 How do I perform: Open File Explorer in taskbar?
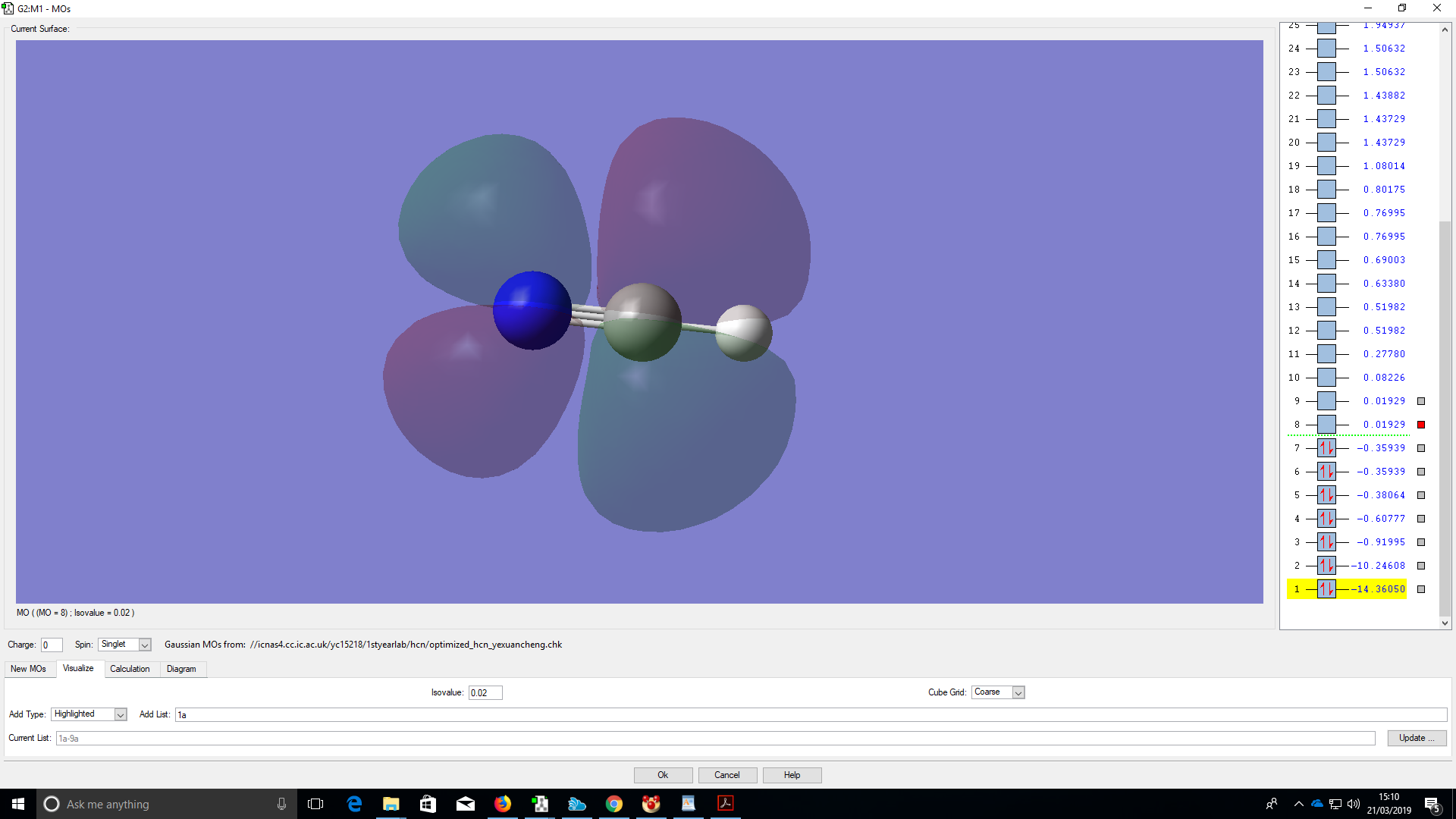coord(391,804)
